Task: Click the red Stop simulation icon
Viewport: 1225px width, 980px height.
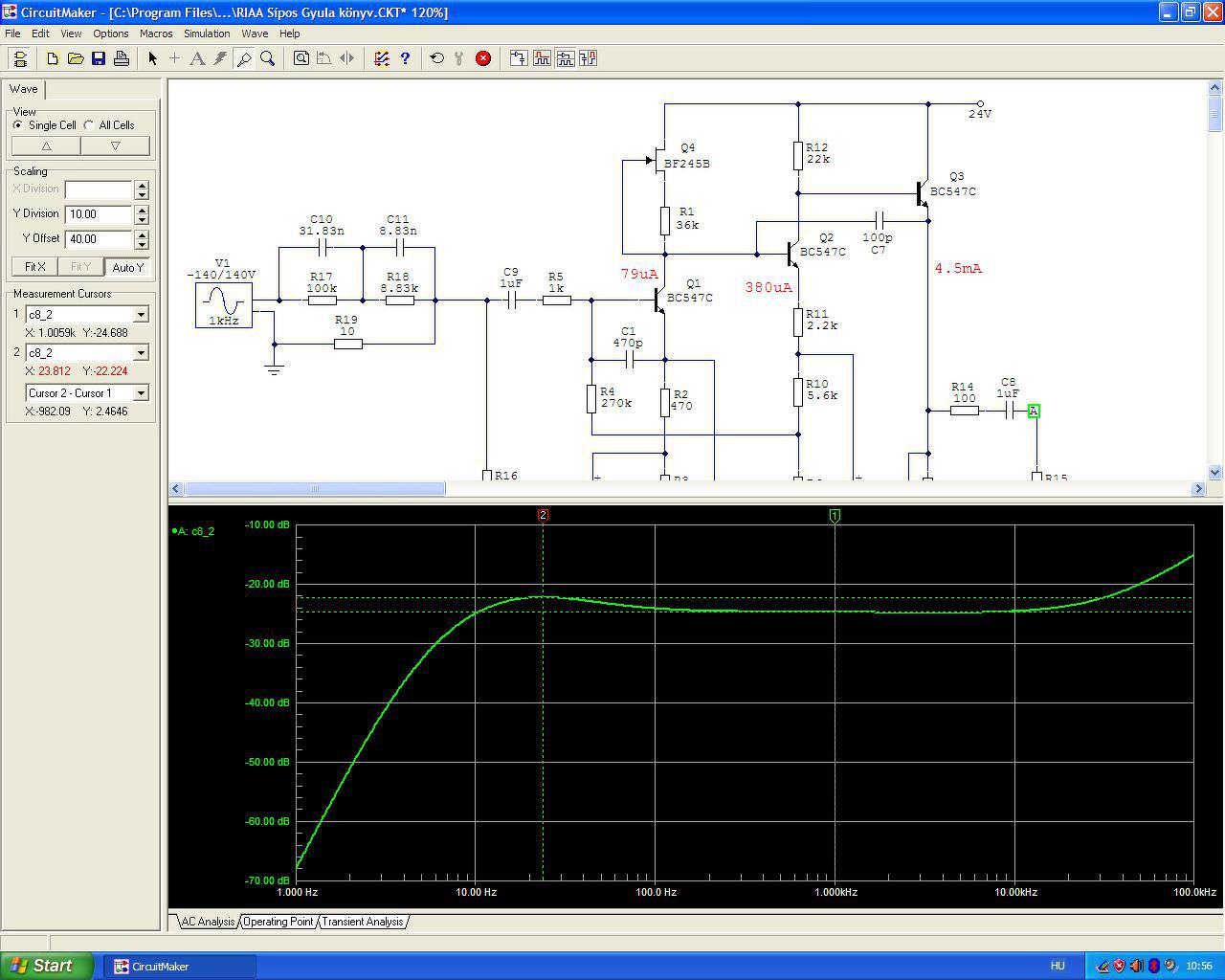Action: coord(483,58)
